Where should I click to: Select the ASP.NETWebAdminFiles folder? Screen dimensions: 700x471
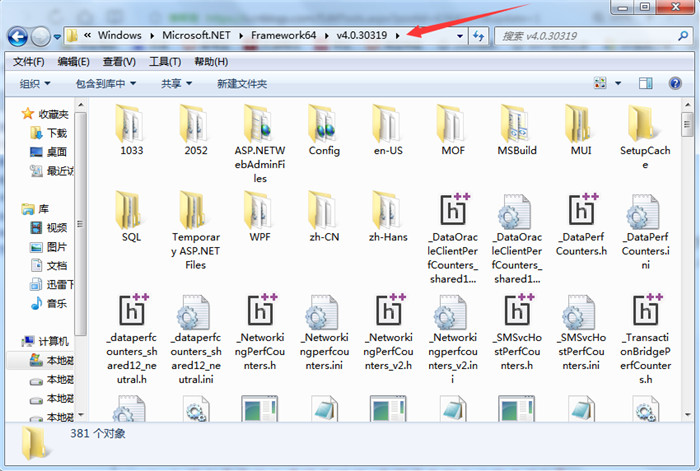[260, 143]
